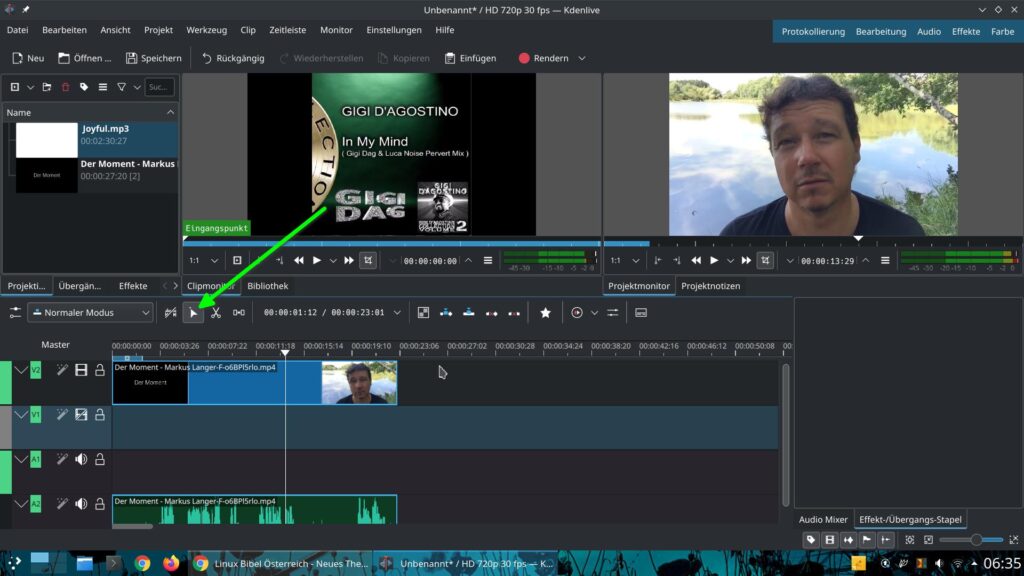This screenshot has height=576, width=1024.
Task: Click the timeline preview render icon
Action: (577, 313)
